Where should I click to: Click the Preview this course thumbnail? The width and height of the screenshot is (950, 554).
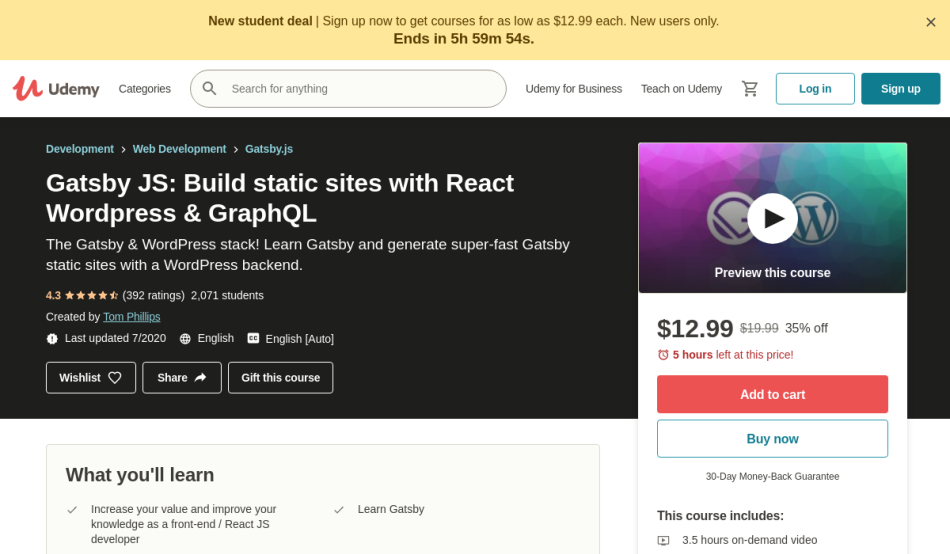(x=772, y=218)
